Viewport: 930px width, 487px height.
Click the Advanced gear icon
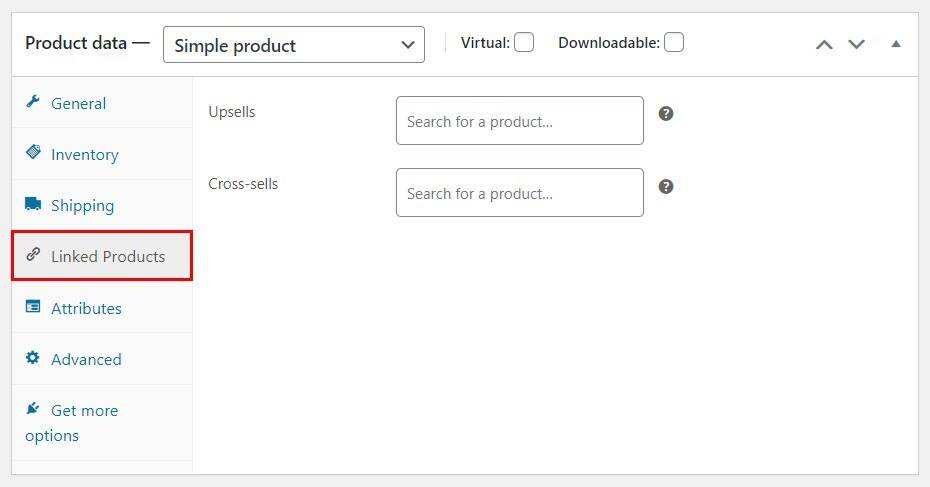33,358
